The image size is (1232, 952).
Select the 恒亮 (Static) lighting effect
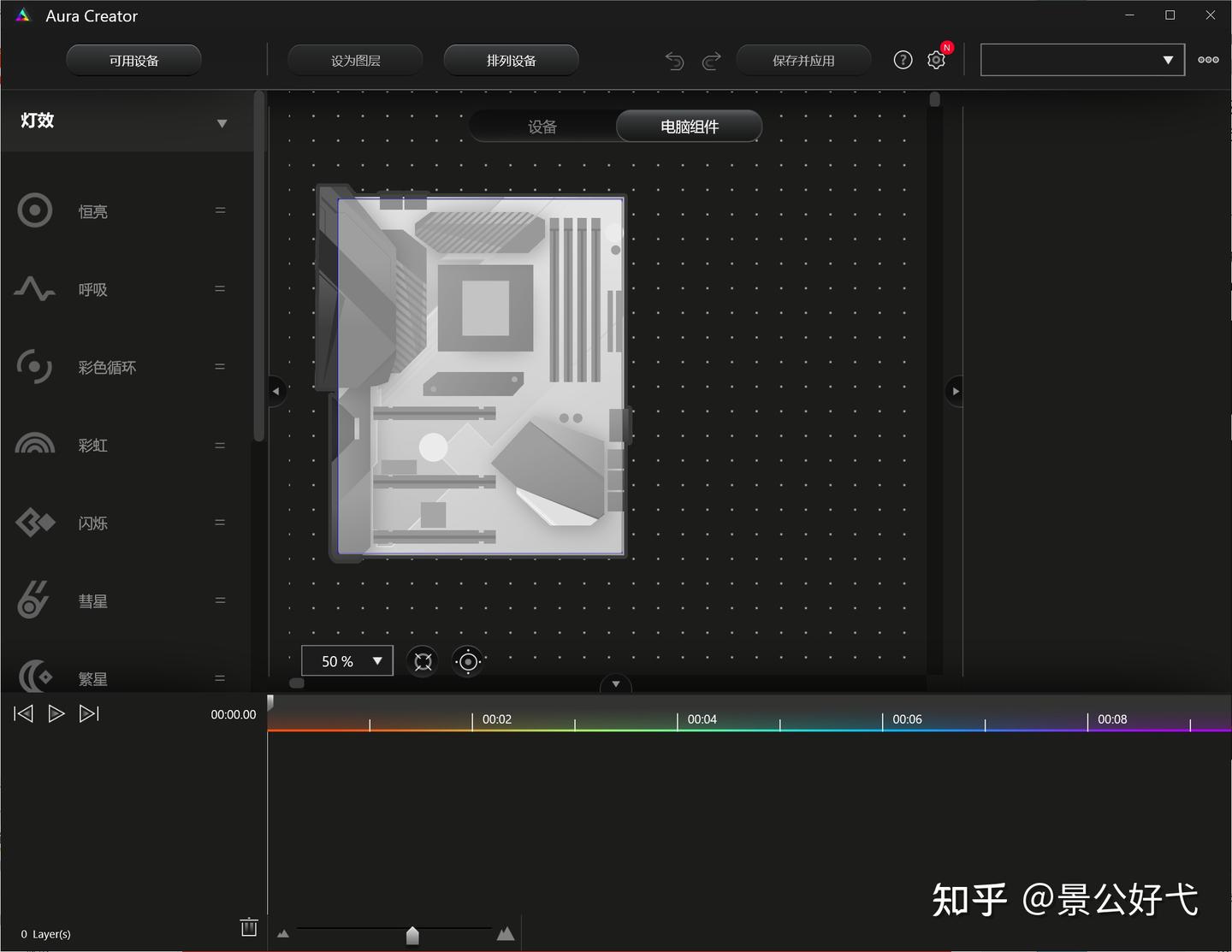tap(92, 211)
